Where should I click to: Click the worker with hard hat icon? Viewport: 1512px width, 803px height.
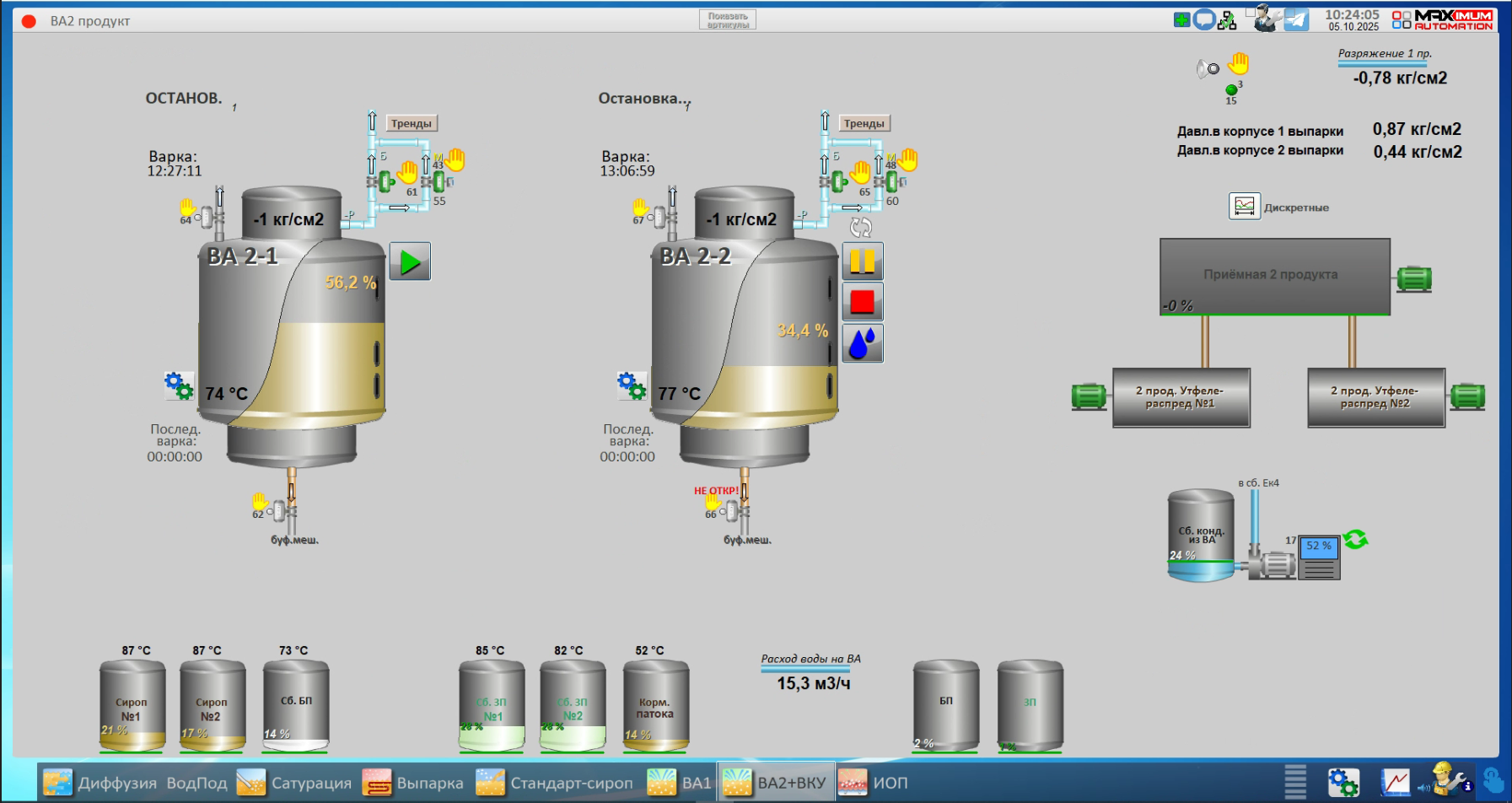click(x=1449, y=780)
